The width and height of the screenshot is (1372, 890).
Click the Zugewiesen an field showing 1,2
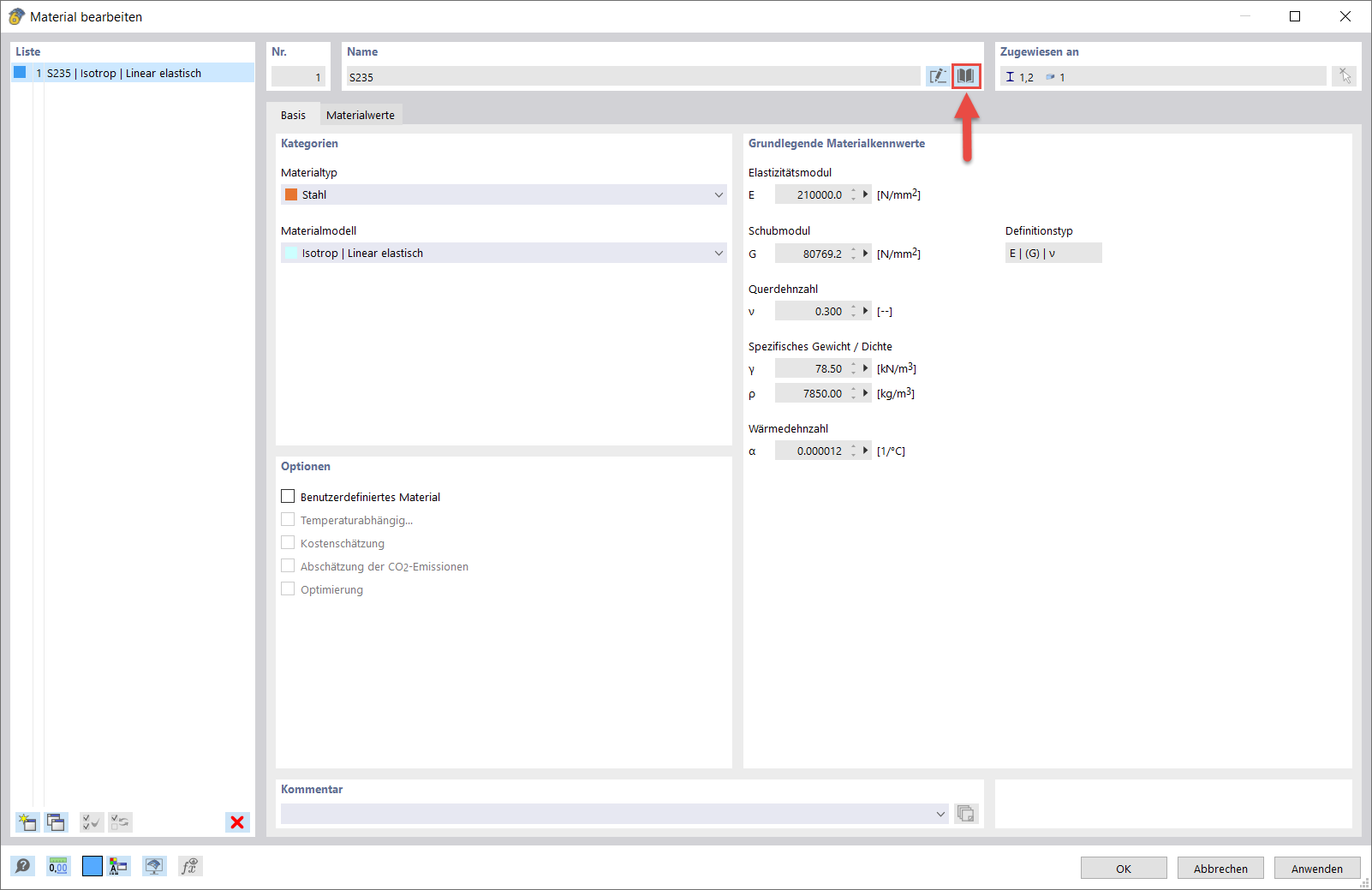pos(1163,76)
